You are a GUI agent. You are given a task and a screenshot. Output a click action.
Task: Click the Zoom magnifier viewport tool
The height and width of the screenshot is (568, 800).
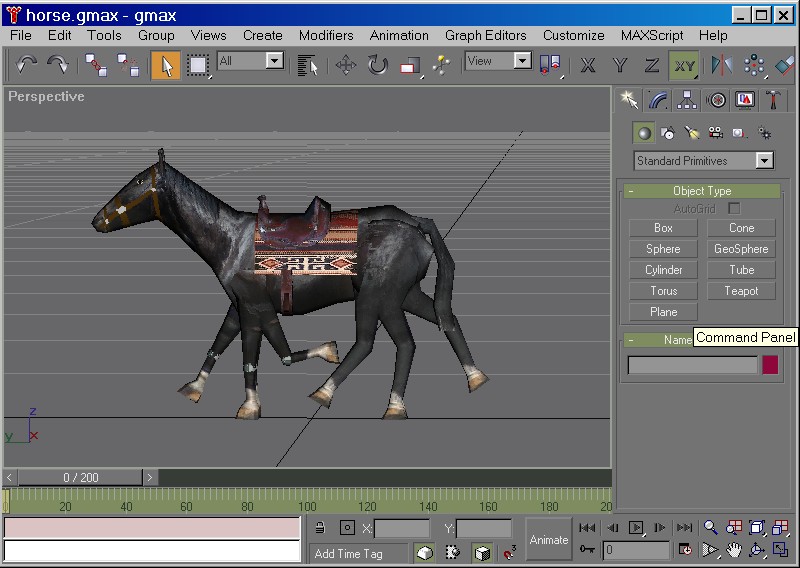[x=711, y=527]
